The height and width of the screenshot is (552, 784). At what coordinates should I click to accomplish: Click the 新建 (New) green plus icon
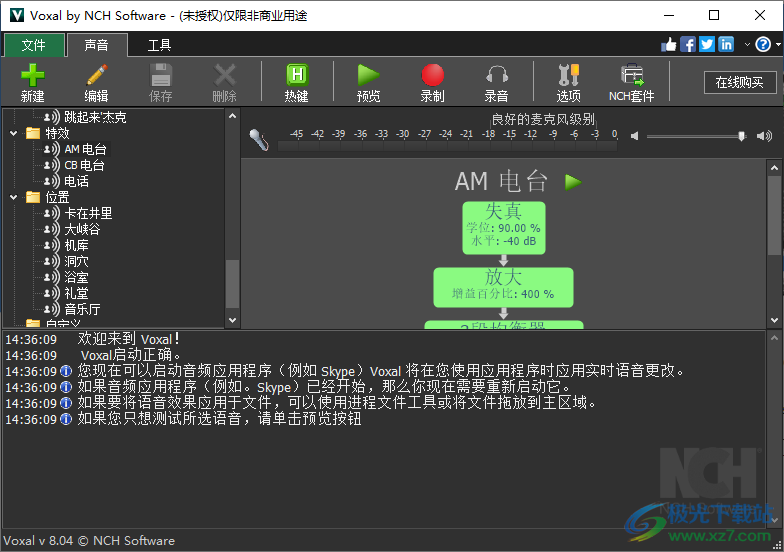33,76
